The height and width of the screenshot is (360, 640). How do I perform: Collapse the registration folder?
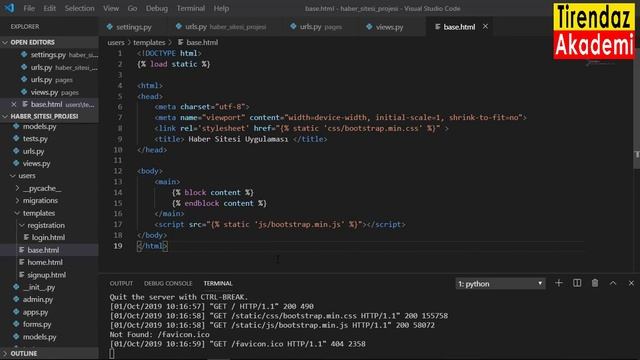point(46,225)
